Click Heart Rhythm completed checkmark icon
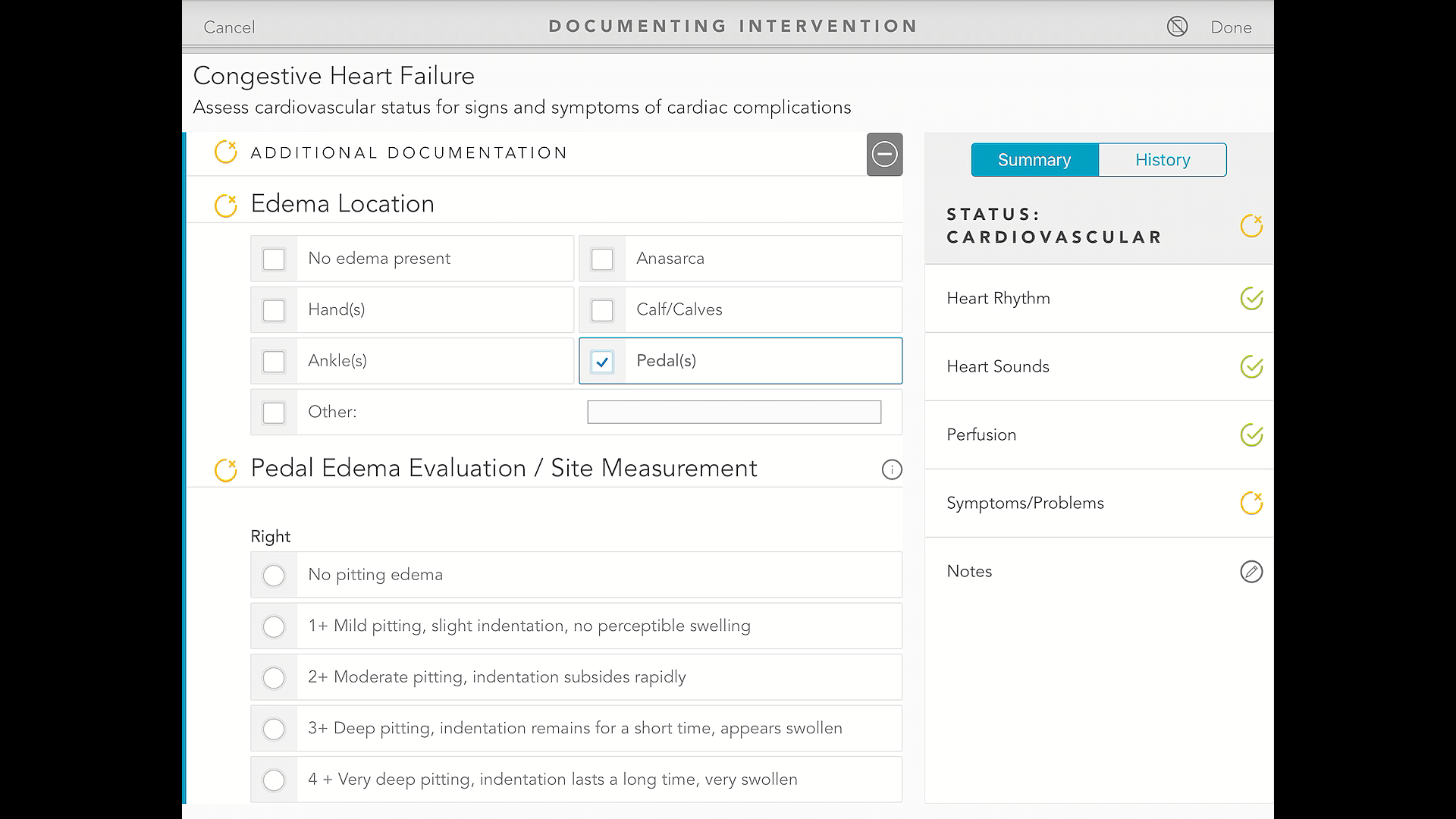 tap(1250, 298)
